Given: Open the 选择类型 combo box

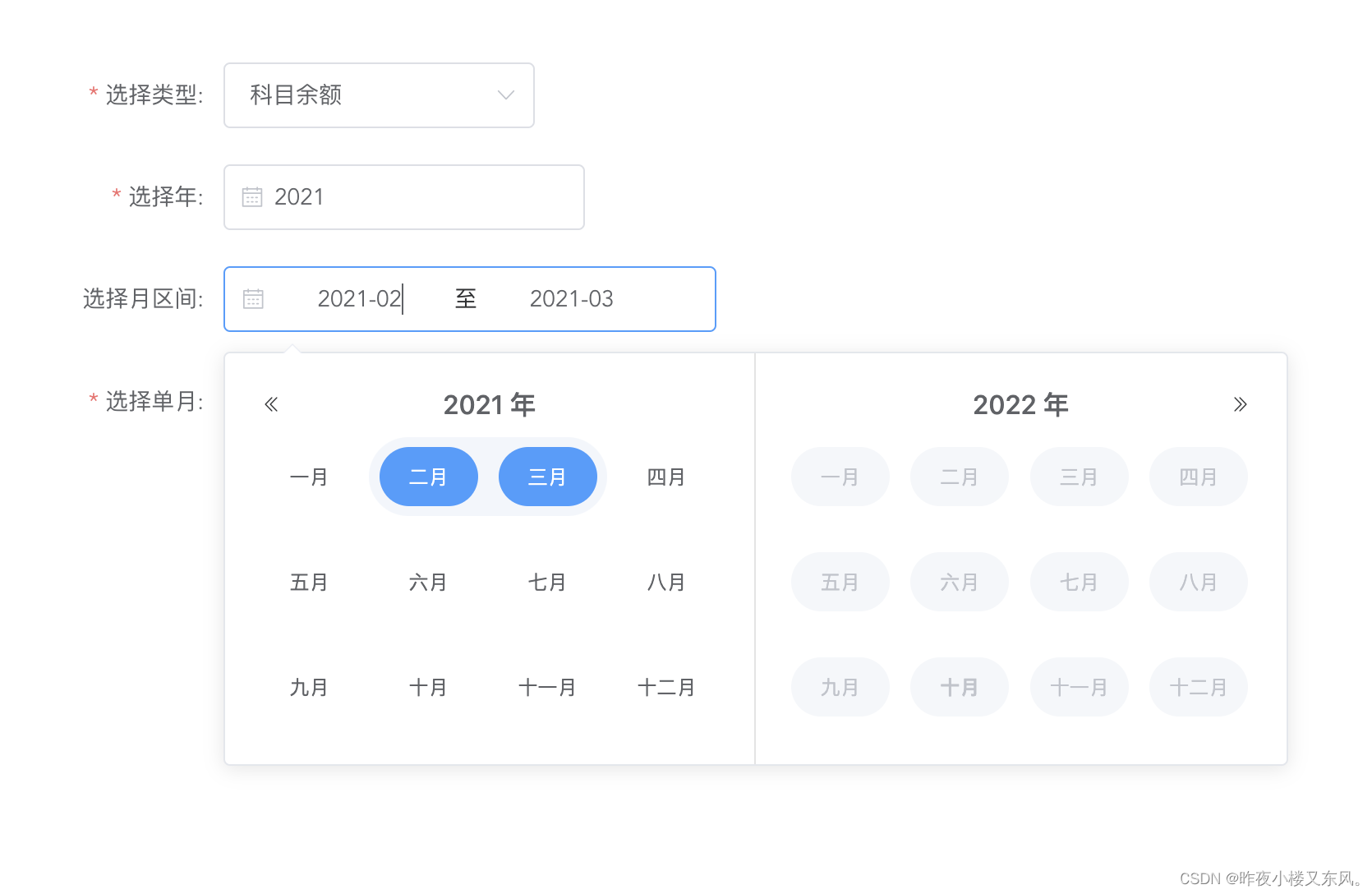Looking at the screenshot, I should [378, 94].
